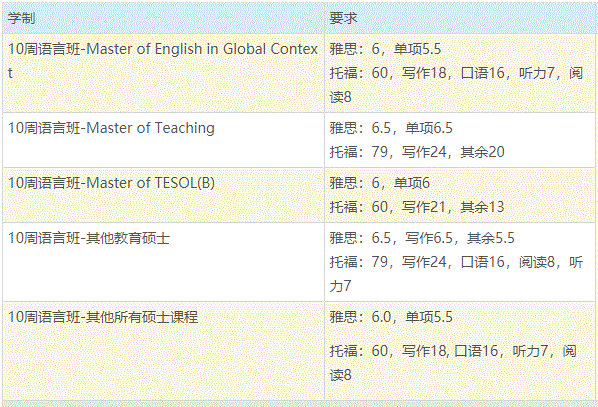The height and width of the screenshot is (407, 598).
Task: Click the 力7 wrapped text in 其他教育硕士 row
Action: click(x=340, y=286)
